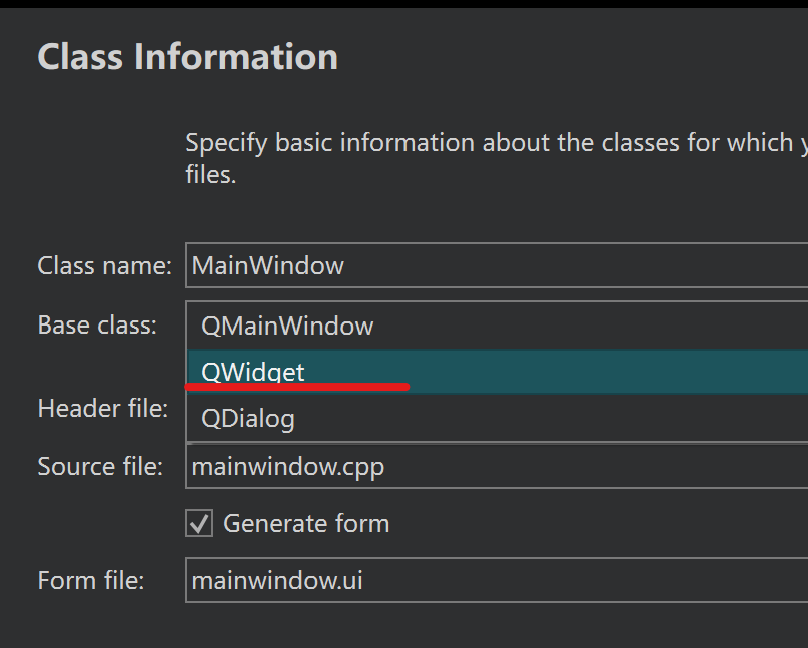Click the MainWindow text in Class name field
The image size is (808, 648).
pyautogui.click(x=268, y=266)
